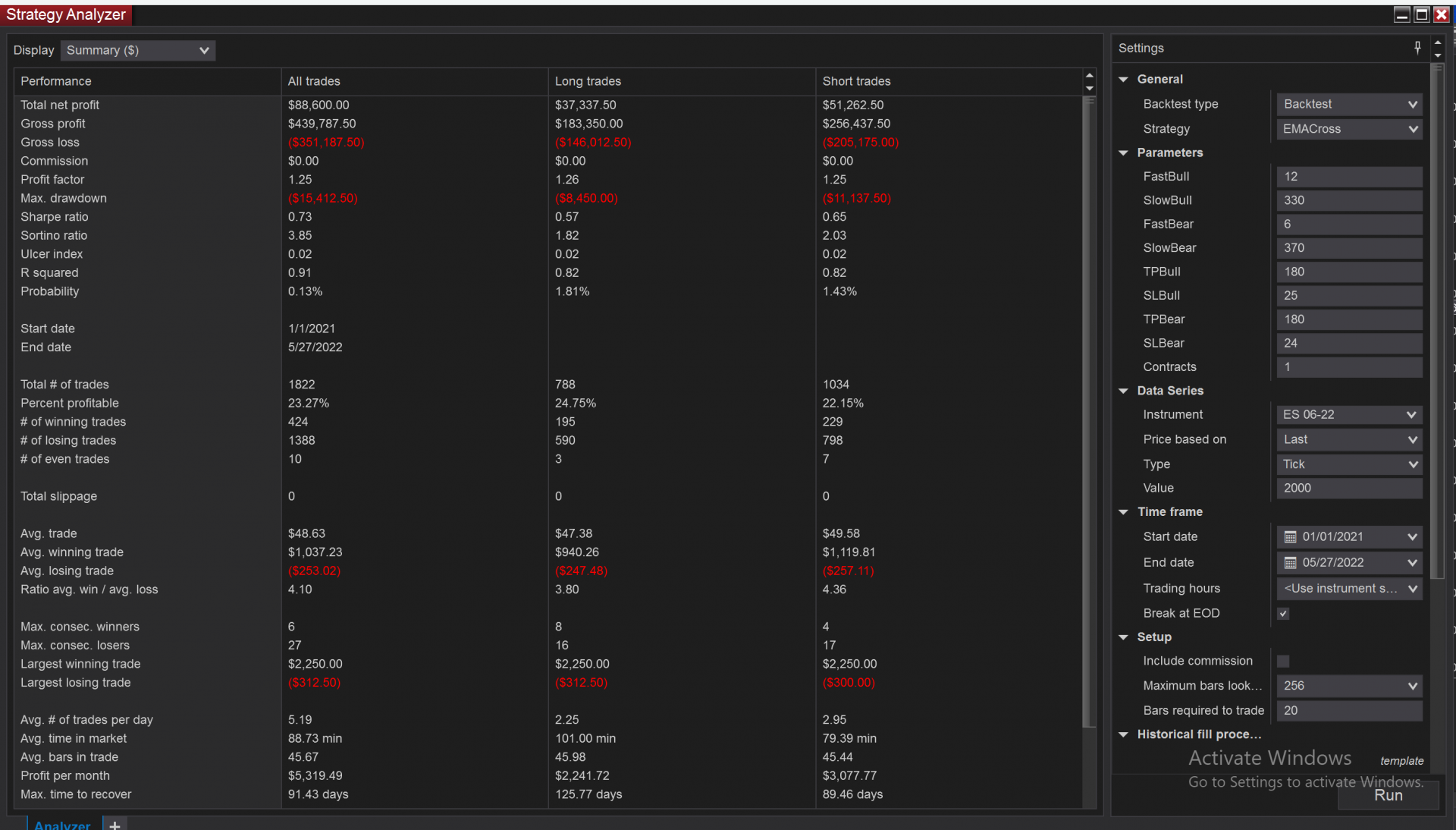
Task: Collapse the Parameters section
Action: pos(1124,152)
